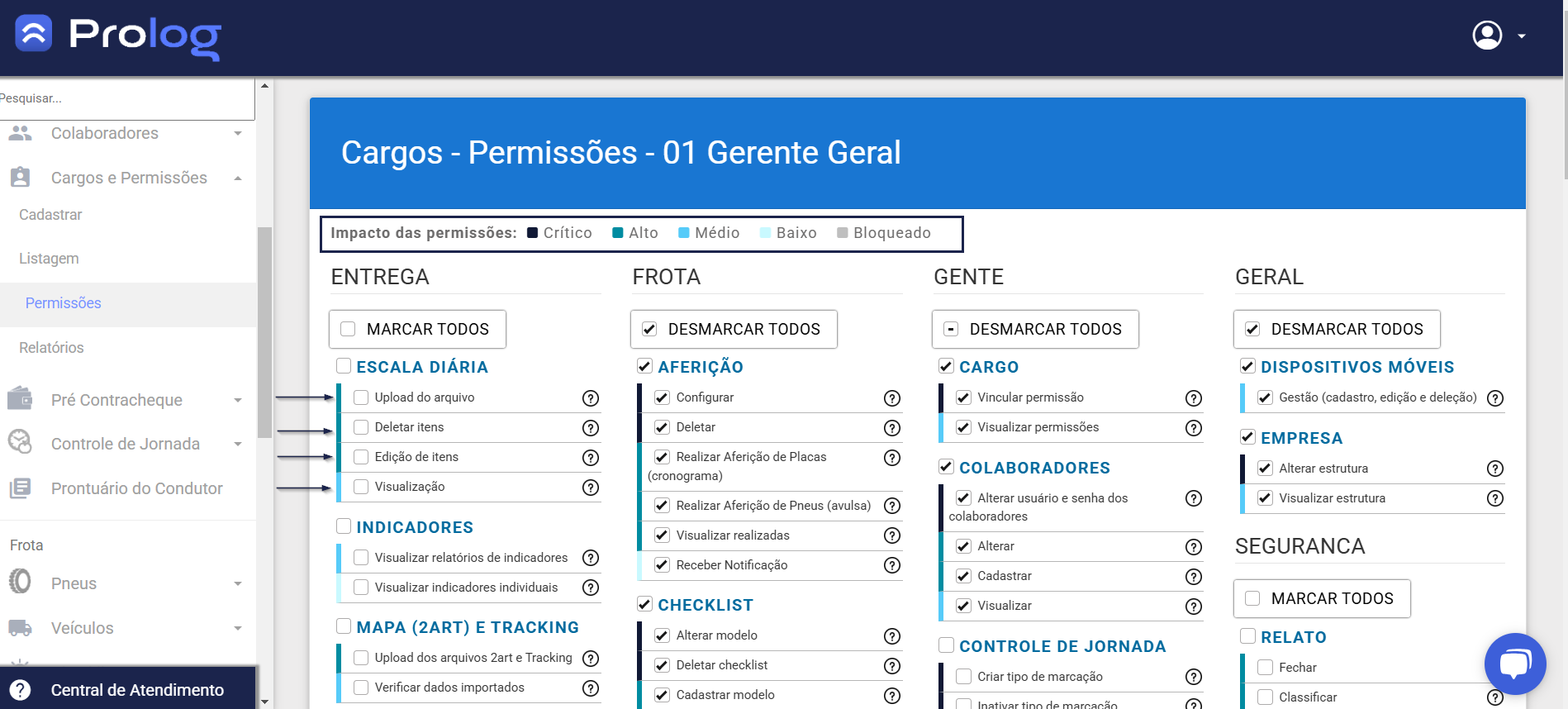Show help for Alterar estrutura

tap(1495, 469)
